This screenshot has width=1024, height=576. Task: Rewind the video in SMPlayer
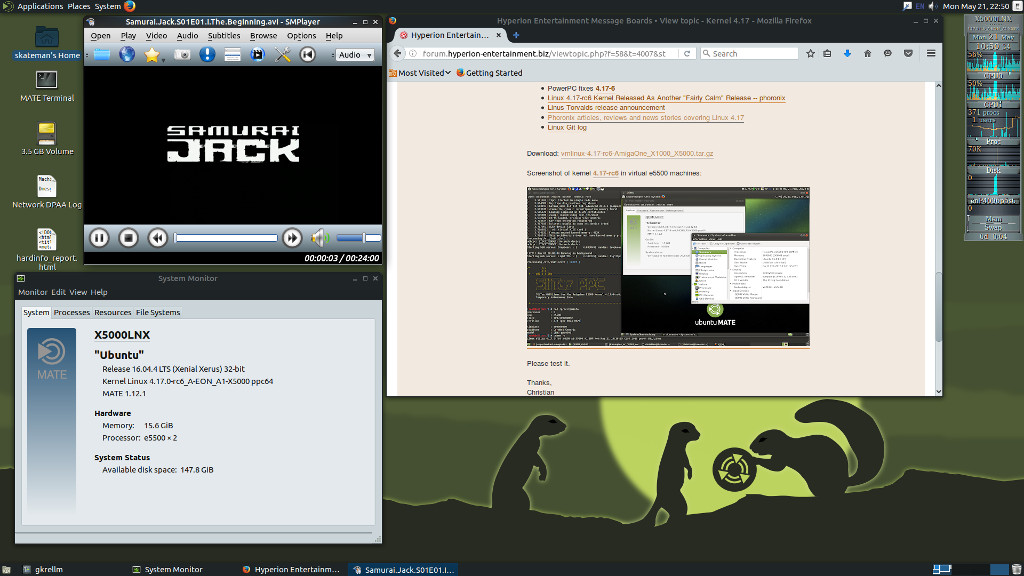pos(157,238)
